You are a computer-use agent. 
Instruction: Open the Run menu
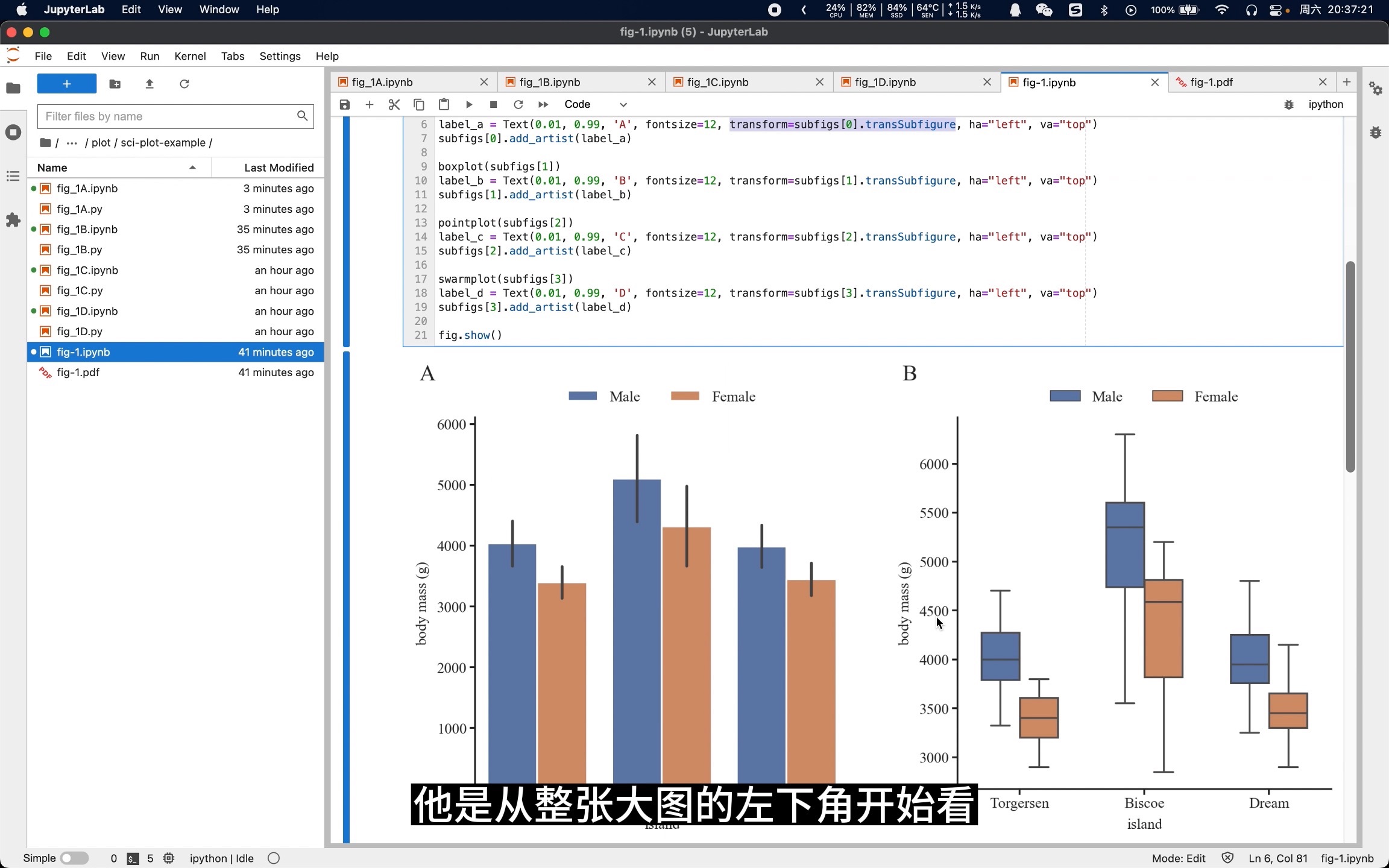[x=149, y=55]
